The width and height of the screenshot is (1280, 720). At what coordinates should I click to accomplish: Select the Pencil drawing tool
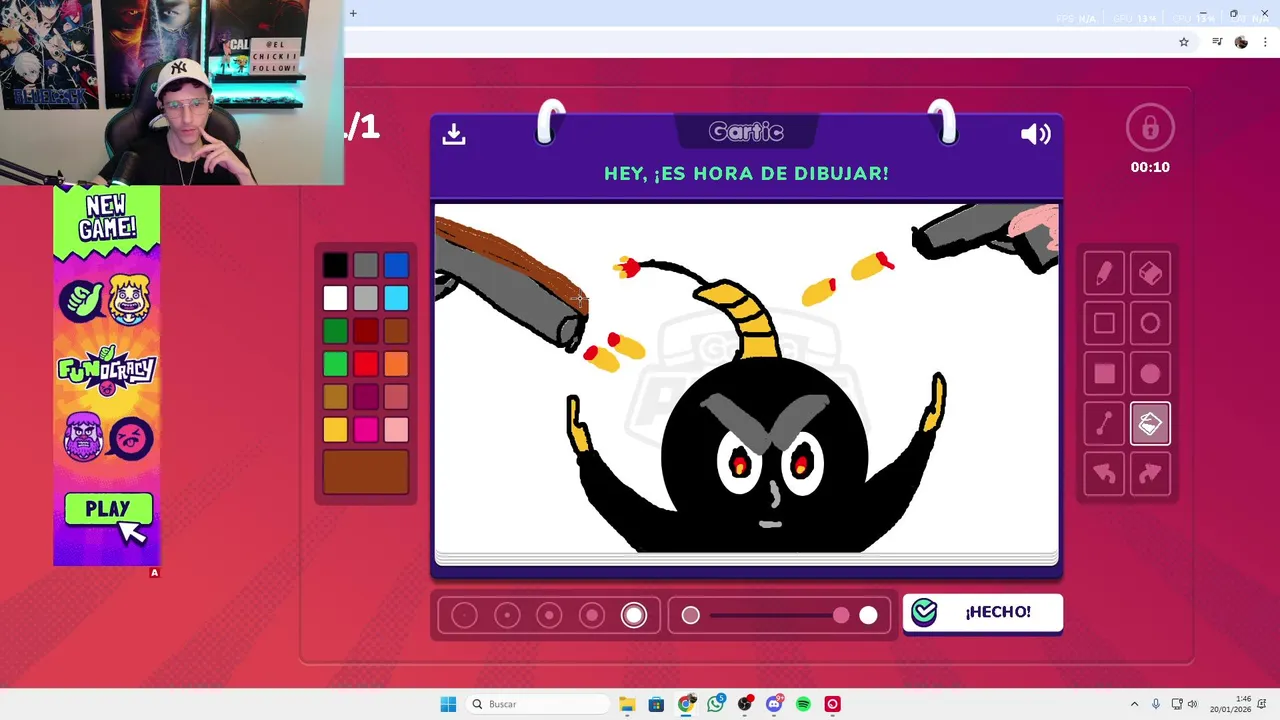click(1104, 273)
